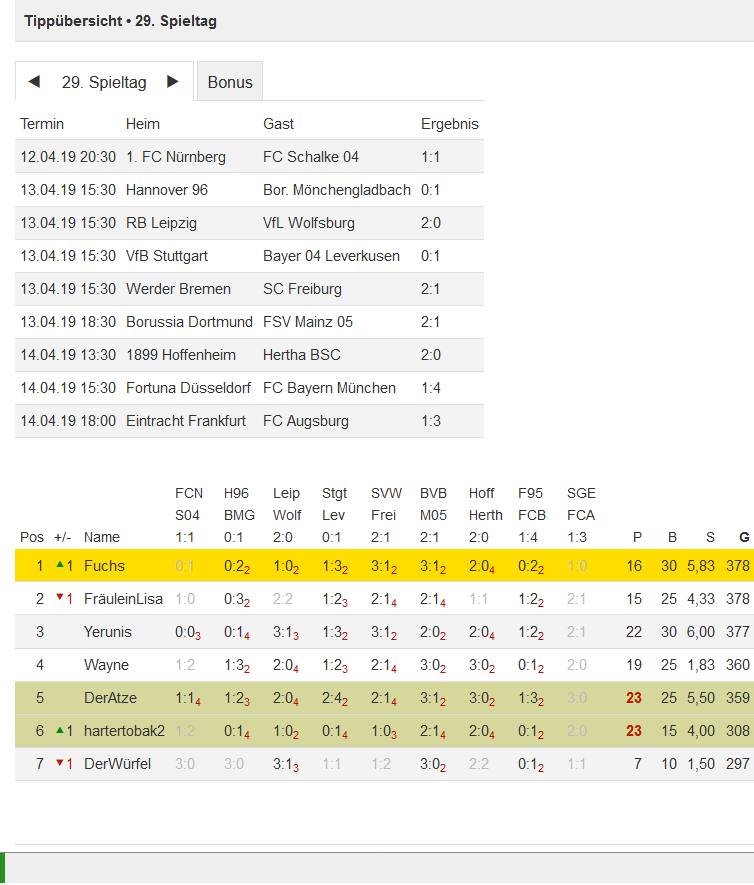Image resolution: width=754 pixels, height=885 pixels.
Task: Go to previous Spieltag with left arrow
Action: coord(34,81)
